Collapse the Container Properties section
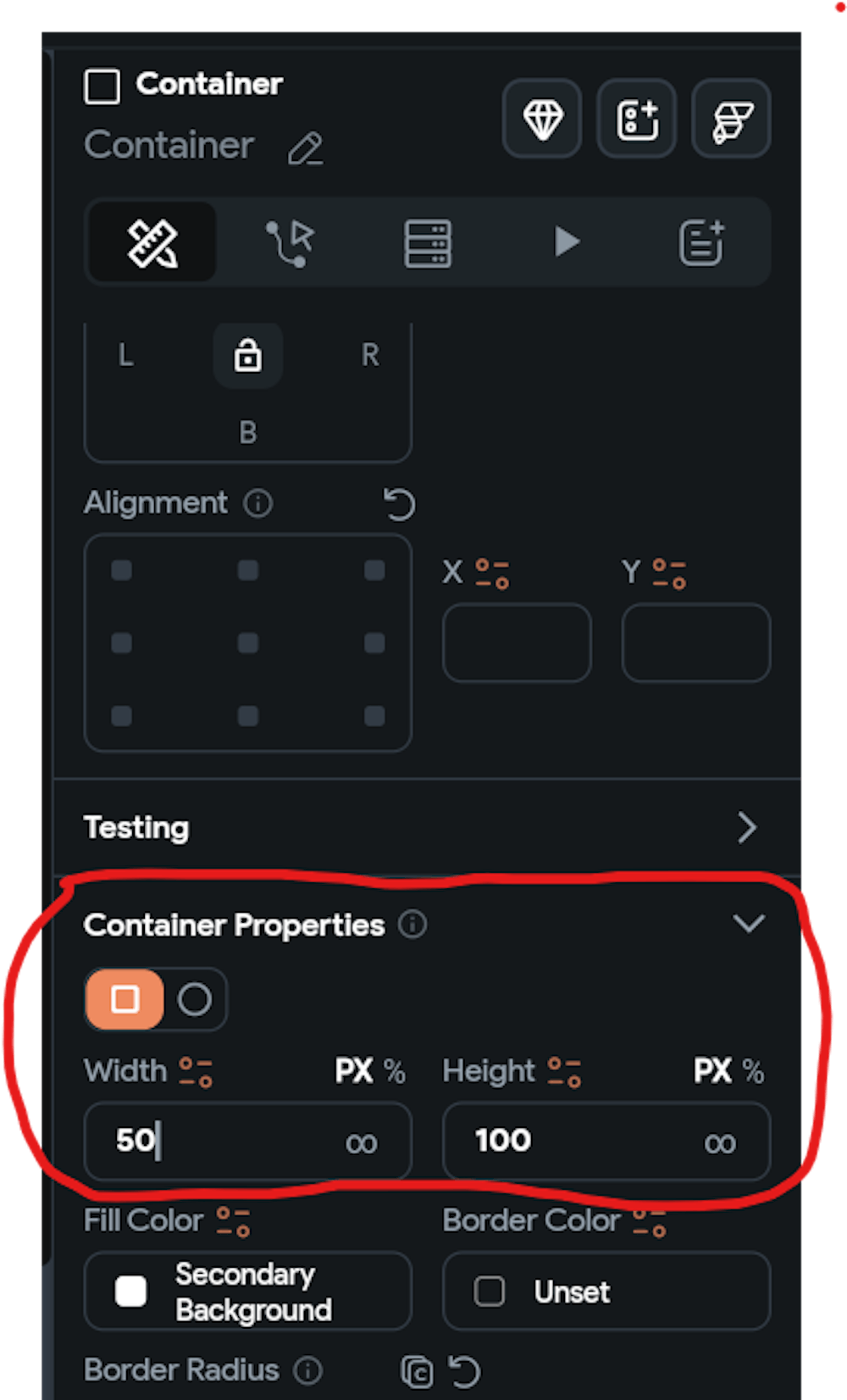The image size is (847, 1400). (x=749, y=925)
